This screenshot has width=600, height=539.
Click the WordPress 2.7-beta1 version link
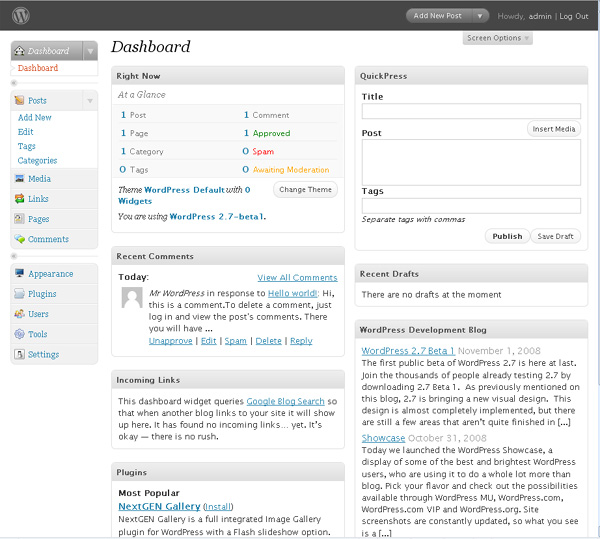point(217,217)
